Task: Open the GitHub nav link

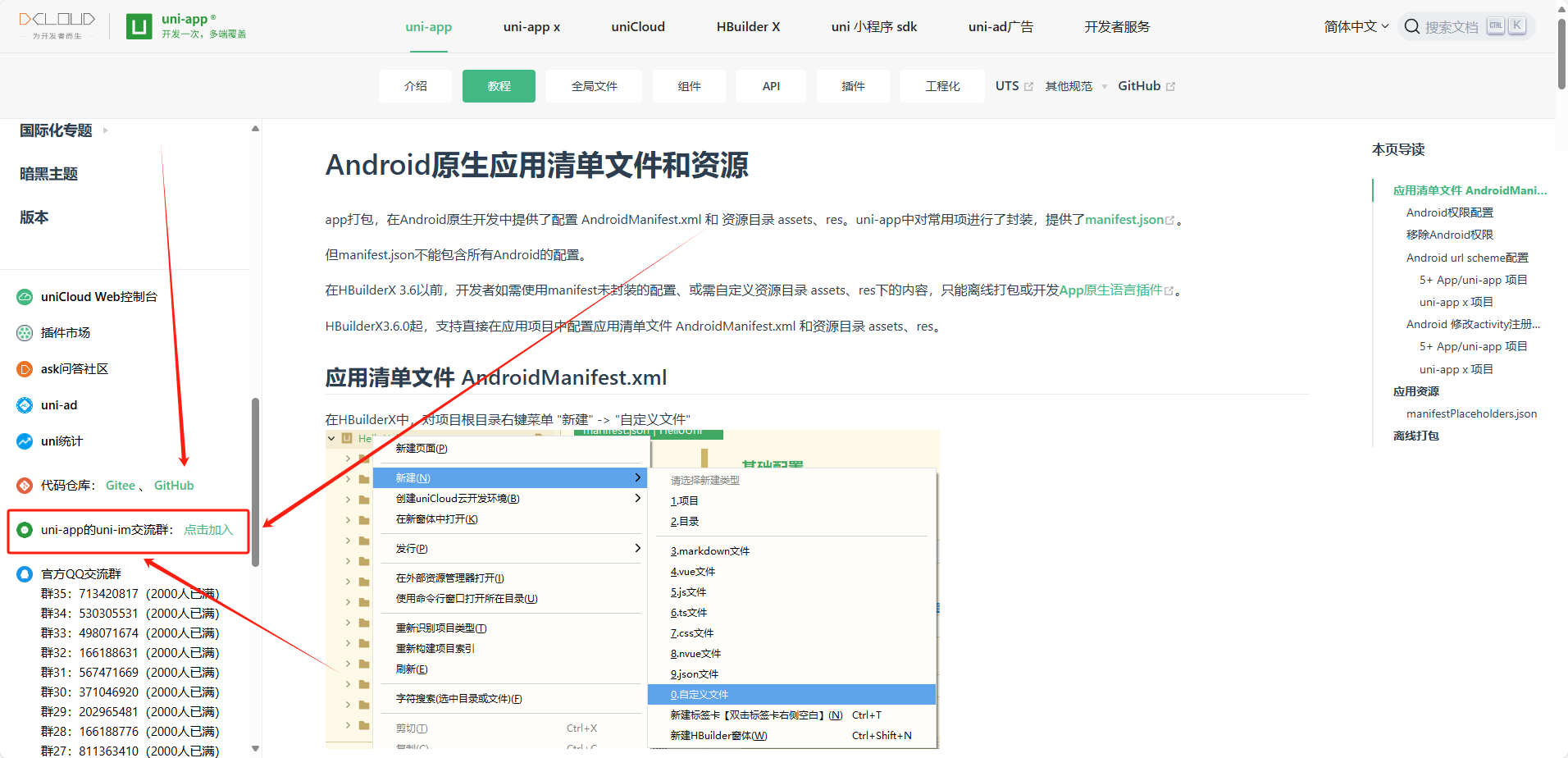Action: click(1139, 86)
